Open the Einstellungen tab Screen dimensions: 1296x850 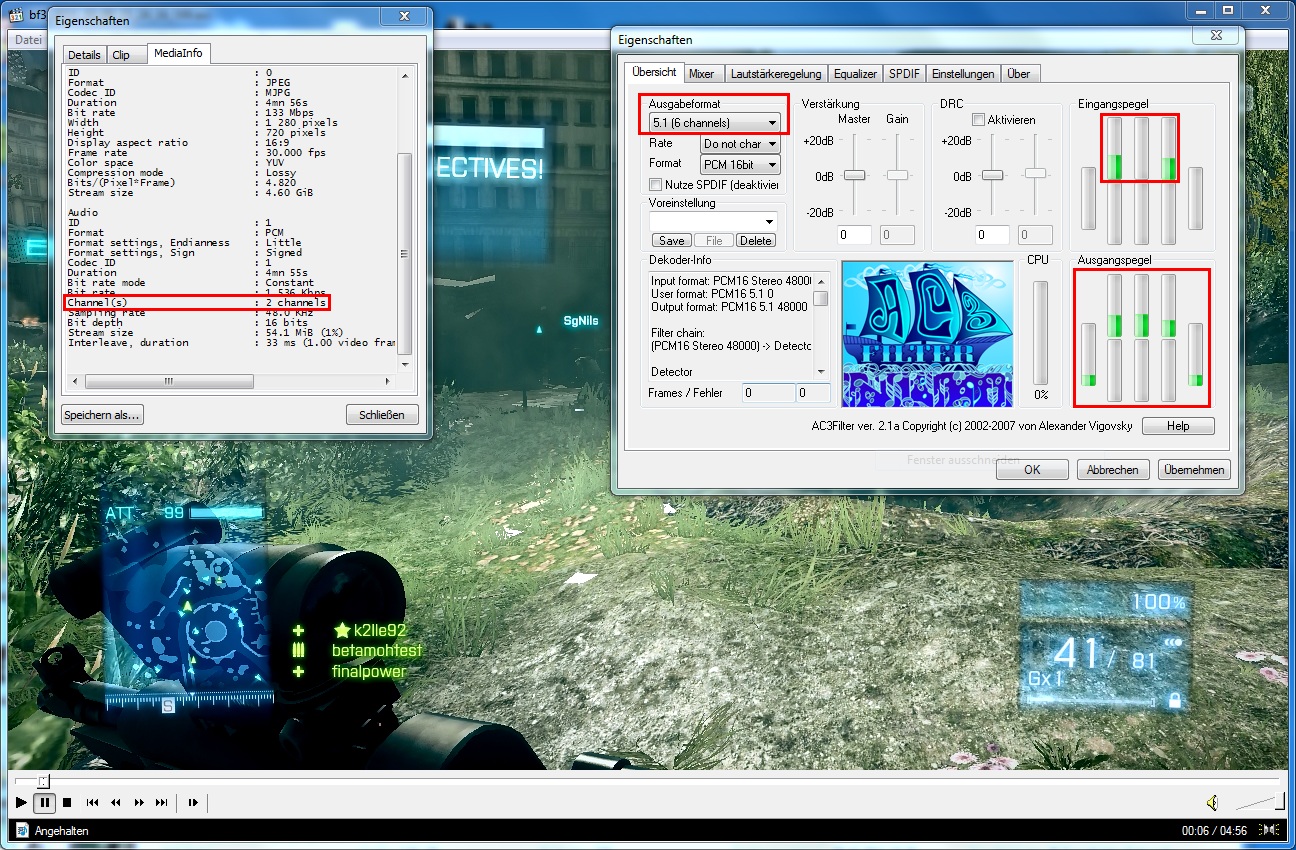point(963,74)
